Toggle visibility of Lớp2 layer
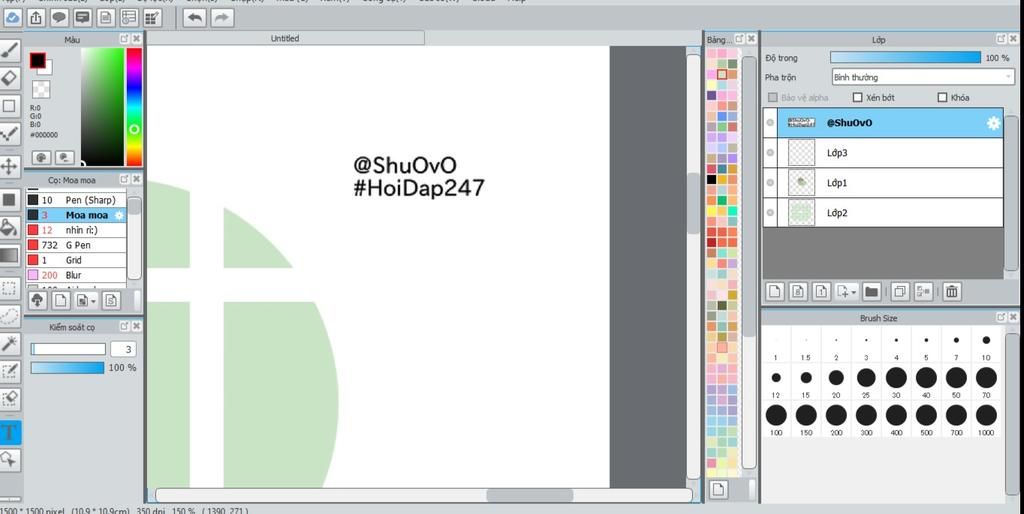The width and height of the screenshot is (1024, 514). click(x=770, y=213)
